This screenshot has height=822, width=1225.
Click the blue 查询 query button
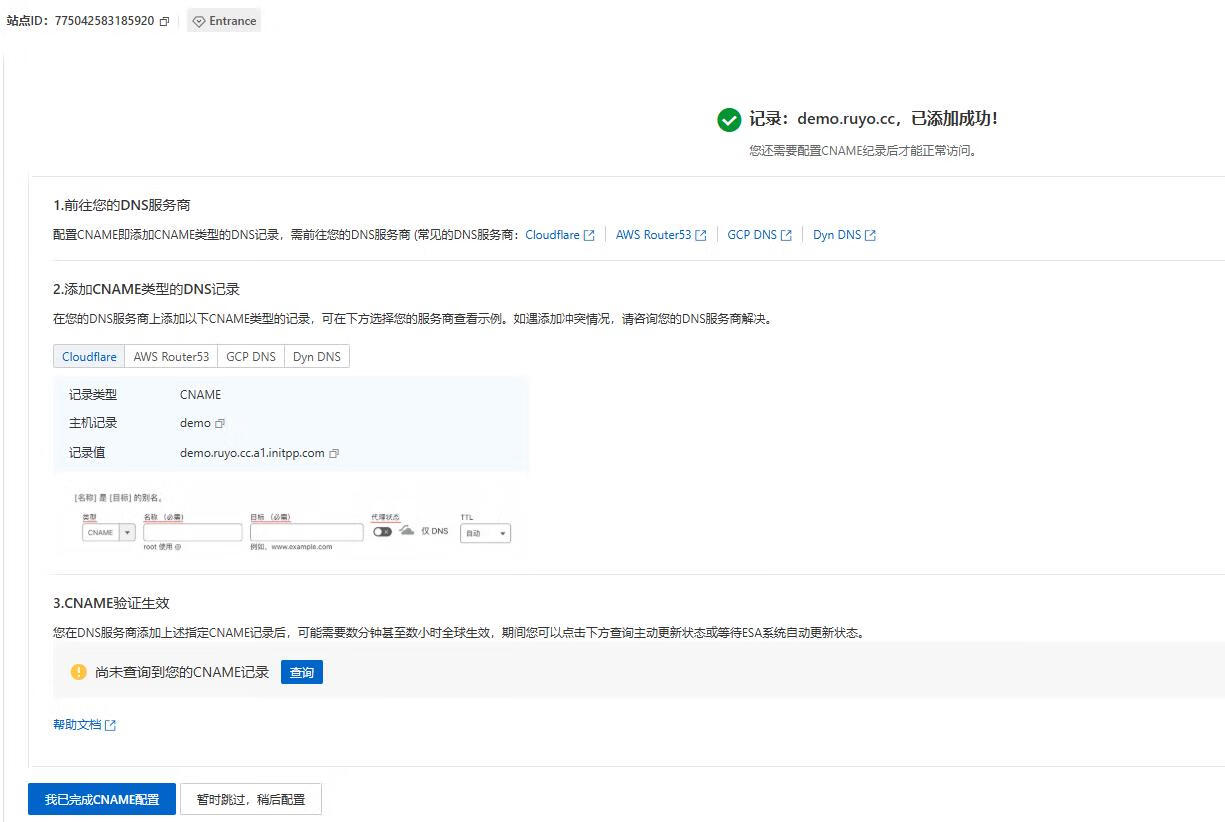click(x=301, y=673)
